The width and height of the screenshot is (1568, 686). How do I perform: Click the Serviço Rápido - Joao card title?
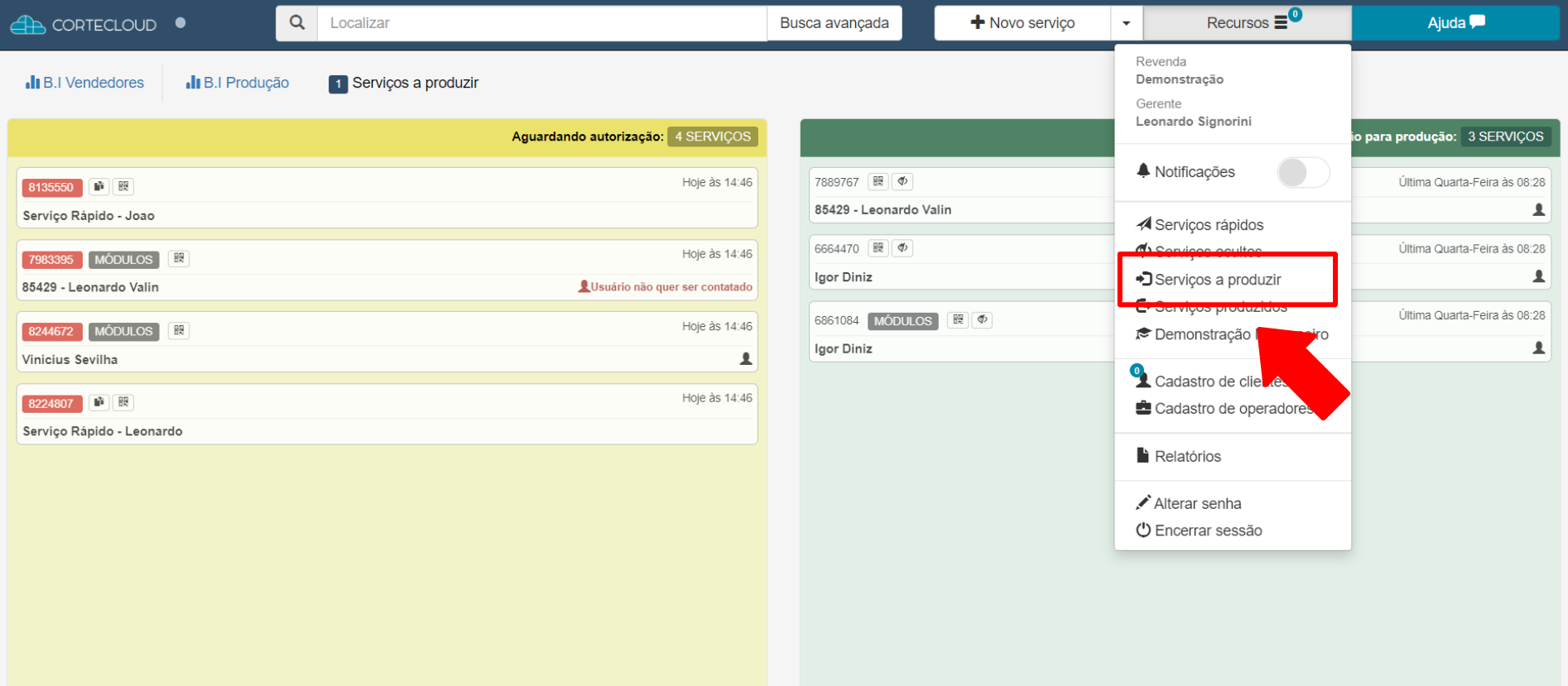coord(89,216)
